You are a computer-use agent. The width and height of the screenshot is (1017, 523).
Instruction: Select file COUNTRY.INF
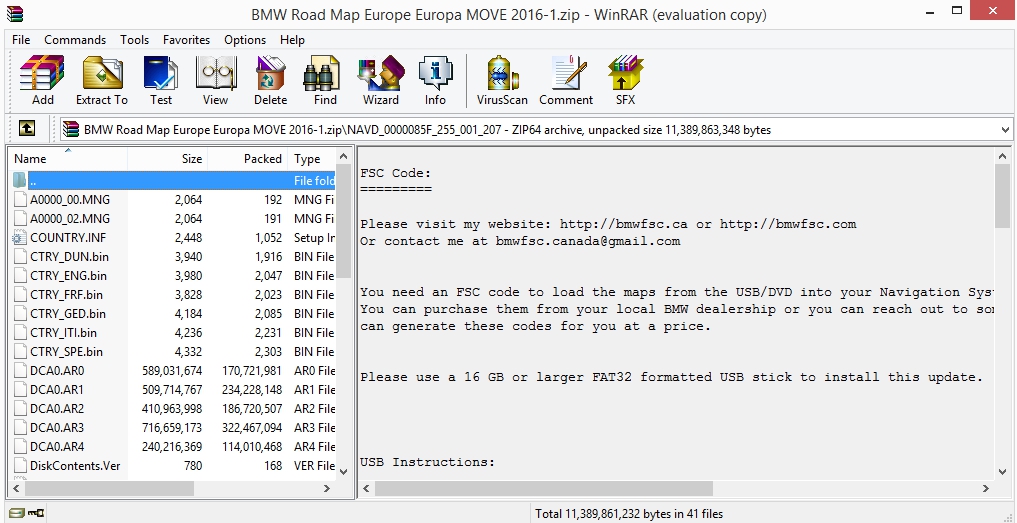(66, 237)
